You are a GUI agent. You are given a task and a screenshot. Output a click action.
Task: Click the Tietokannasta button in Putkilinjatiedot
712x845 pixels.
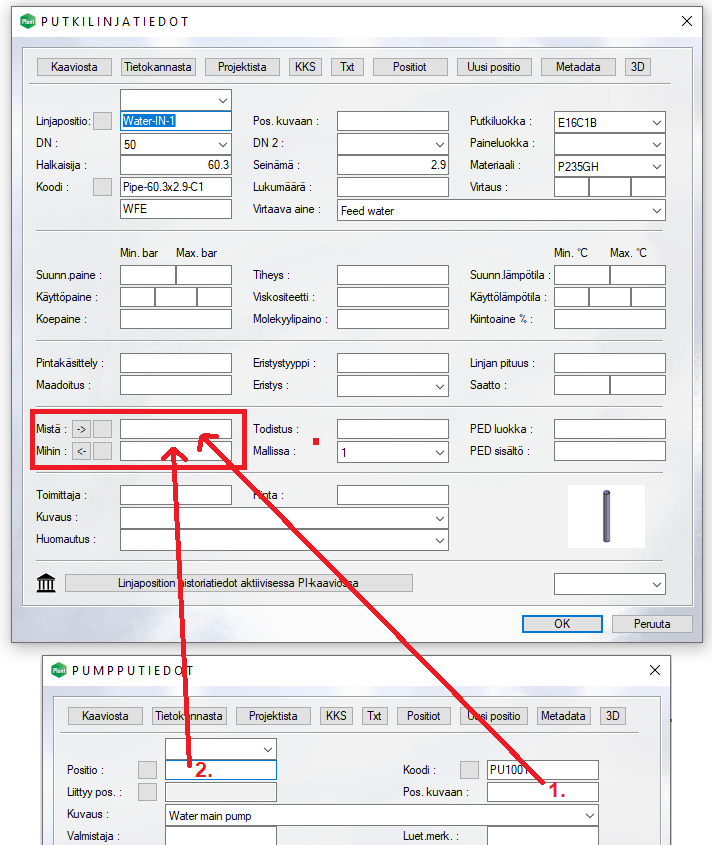(x=158, y=67)
